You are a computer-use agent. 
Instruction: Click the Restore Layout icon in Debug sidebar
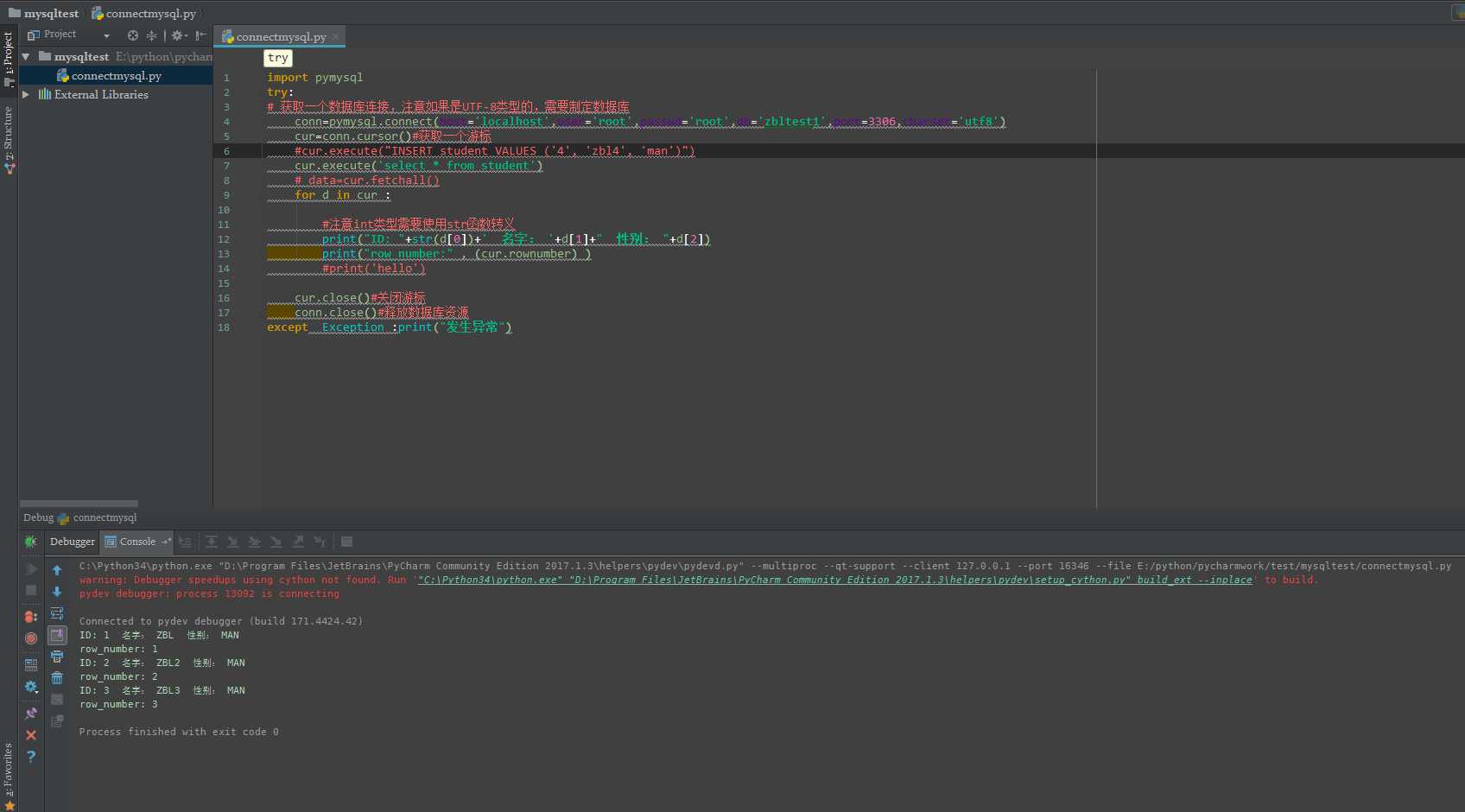pyautogui.click(x=31, y=665)
